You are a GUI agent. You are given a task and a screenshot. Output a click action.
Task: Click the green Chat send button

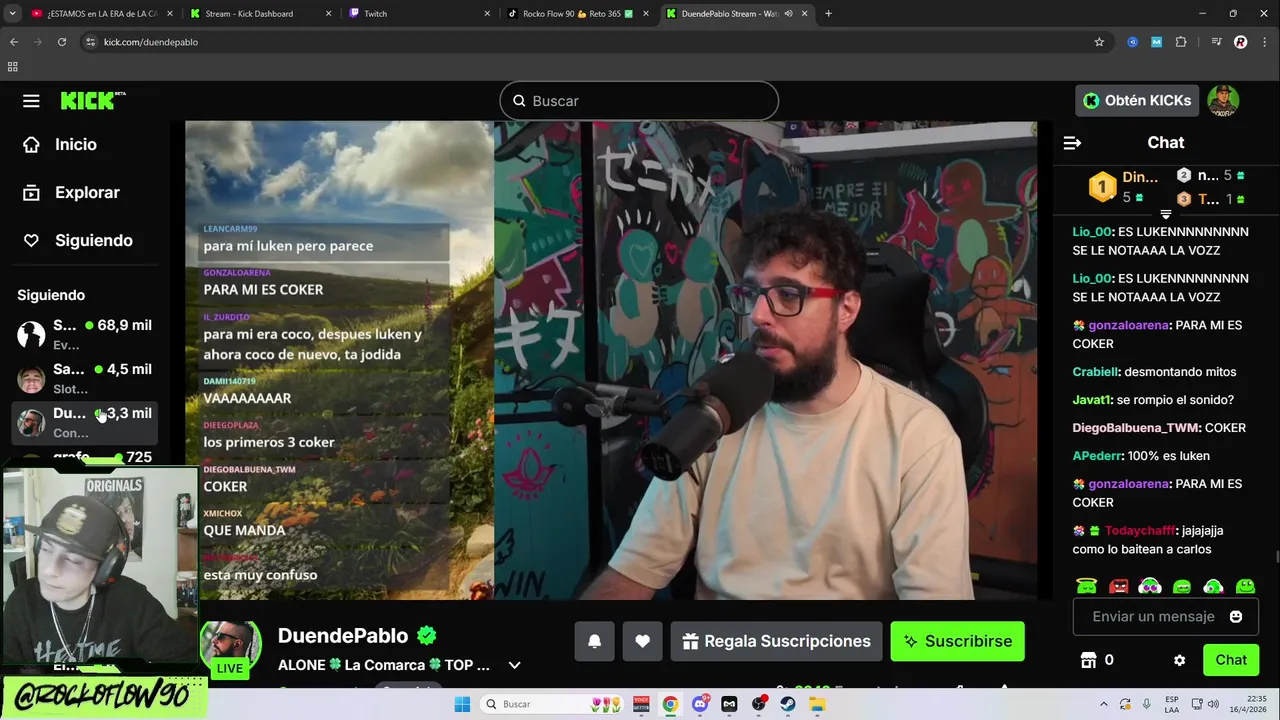1230,660
